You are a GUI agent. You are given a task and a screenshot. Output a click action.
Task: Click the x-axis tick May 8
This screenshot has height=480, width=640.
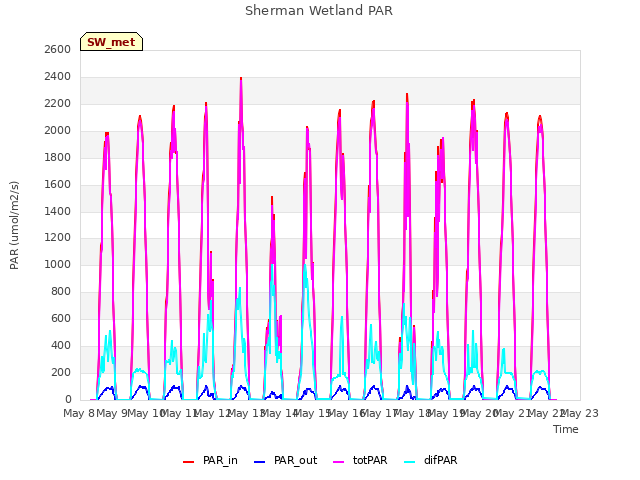pos(79,413)
